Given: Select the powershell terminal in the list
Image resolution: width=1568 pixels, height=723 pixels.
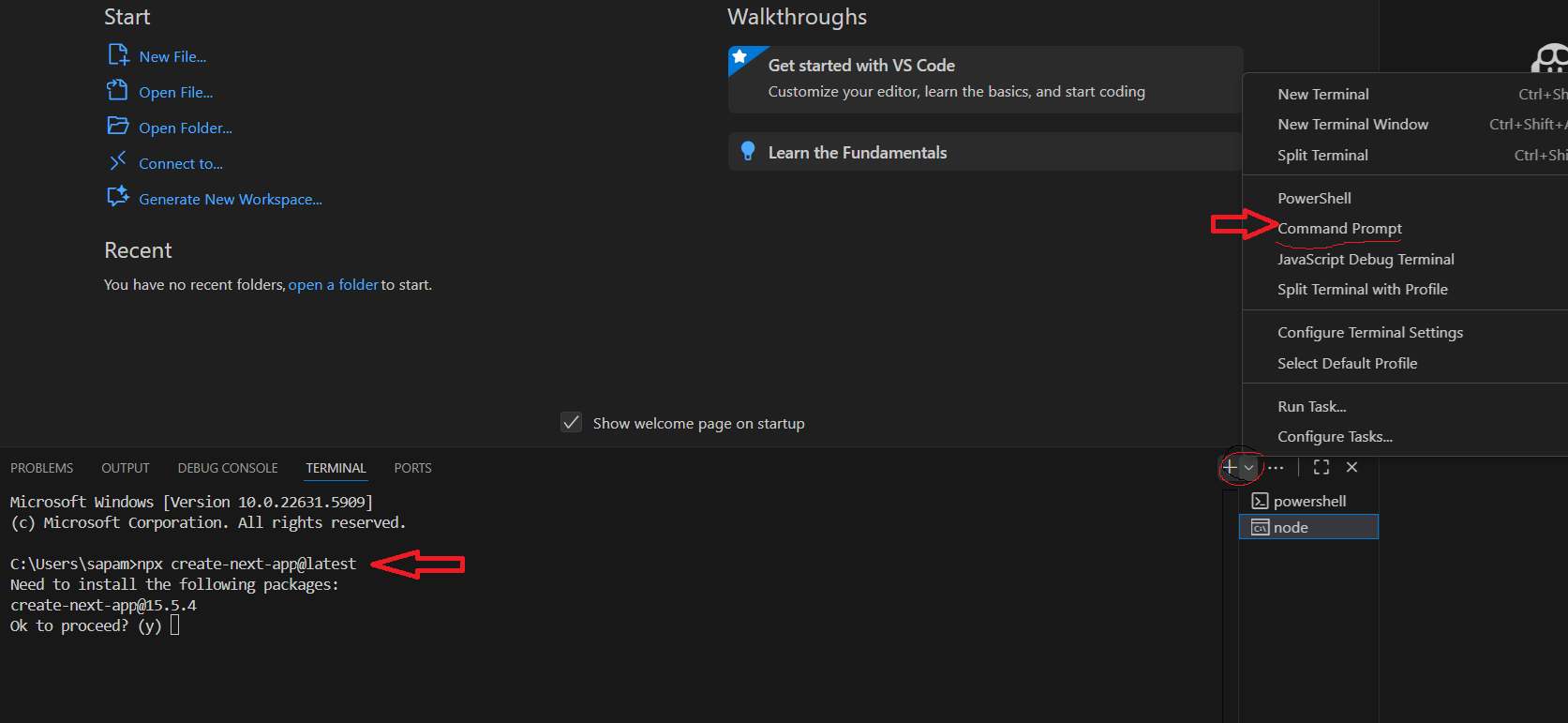Looking at the screenshot, I should tap(1308, 502).
